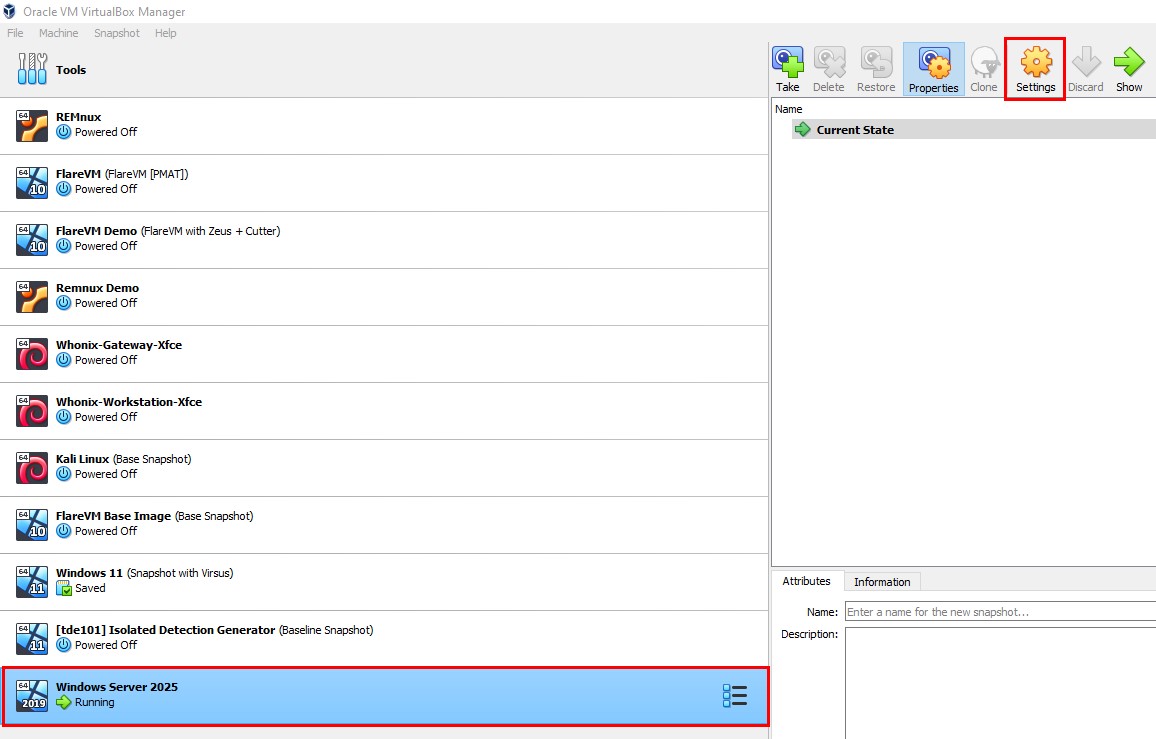Click inside the Description text area
1156x739 pixels.
(1000, 680)
